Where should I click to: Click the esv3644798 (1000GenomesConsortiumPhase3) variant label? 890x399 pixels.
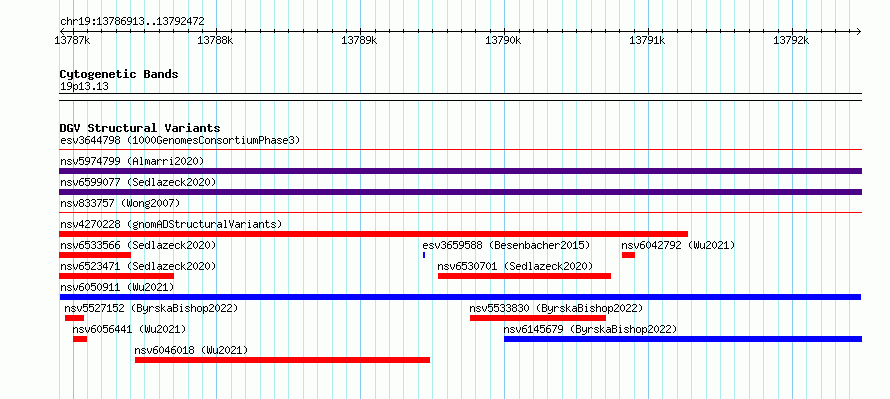[180, 140]
